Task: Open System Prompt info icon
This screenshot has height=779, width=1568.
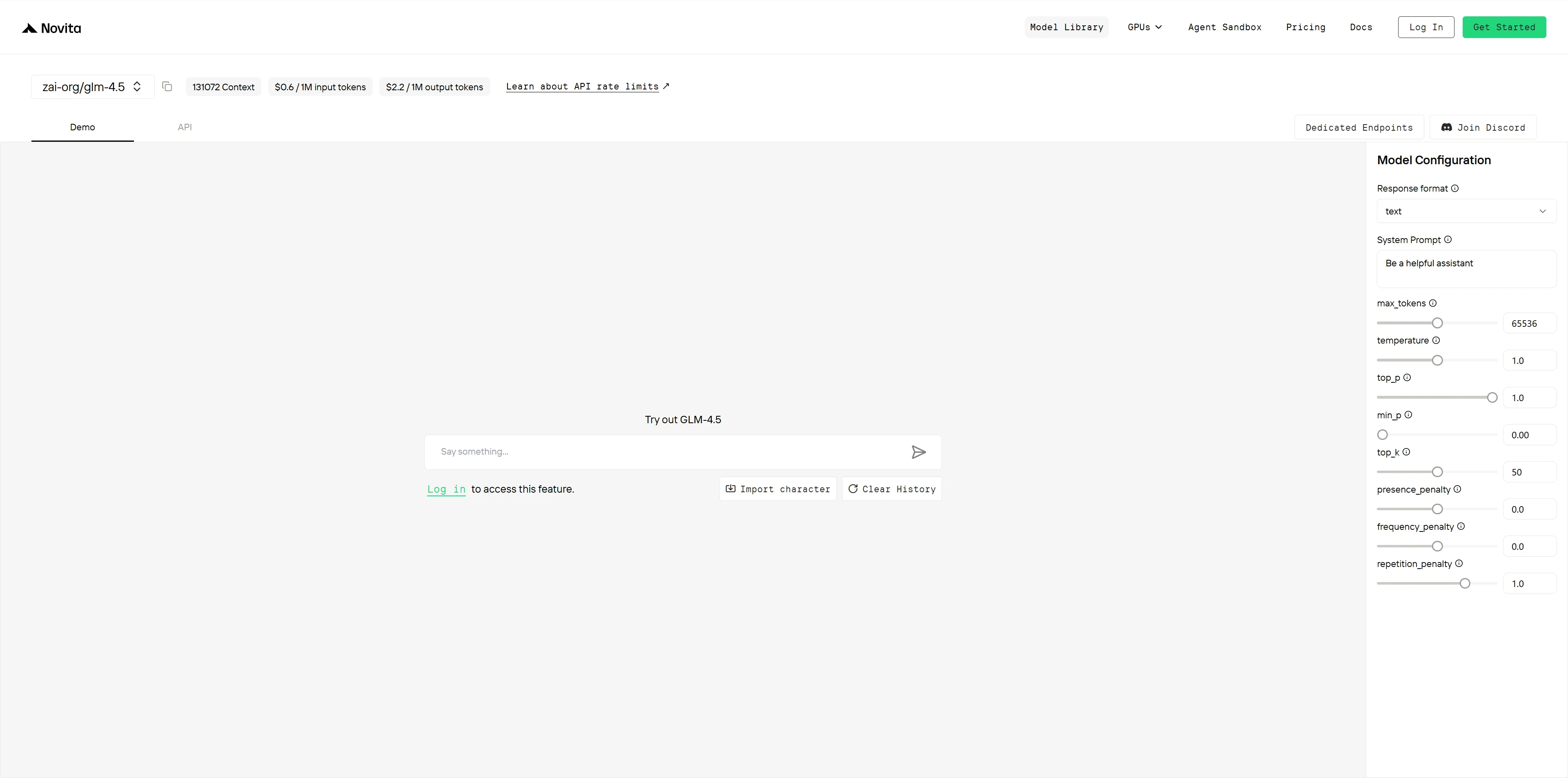Action: point(1448,239)
